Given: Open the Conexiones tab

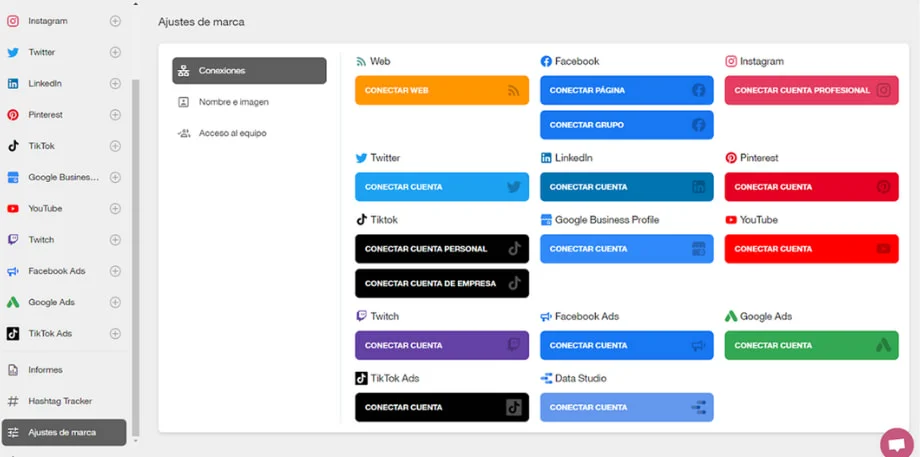Looking at the screenshot, I should pos(249,70).
